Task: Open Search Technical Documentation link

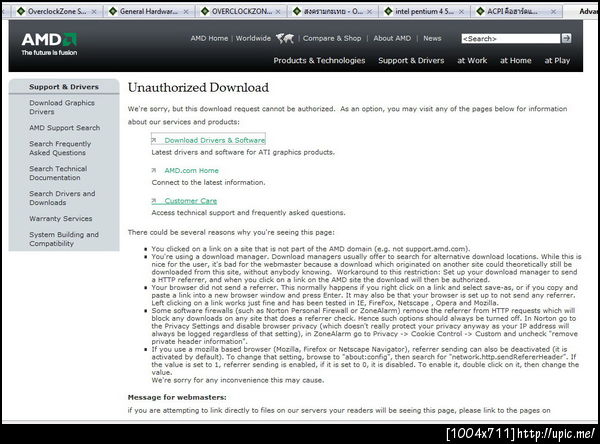Action: (x=58, y=173)
